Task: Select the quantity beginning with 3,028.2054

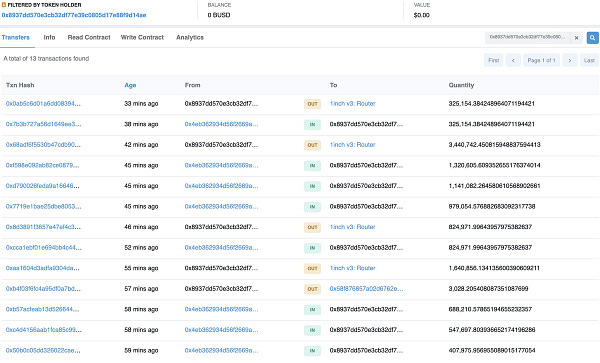Action: tap(488, 289)
